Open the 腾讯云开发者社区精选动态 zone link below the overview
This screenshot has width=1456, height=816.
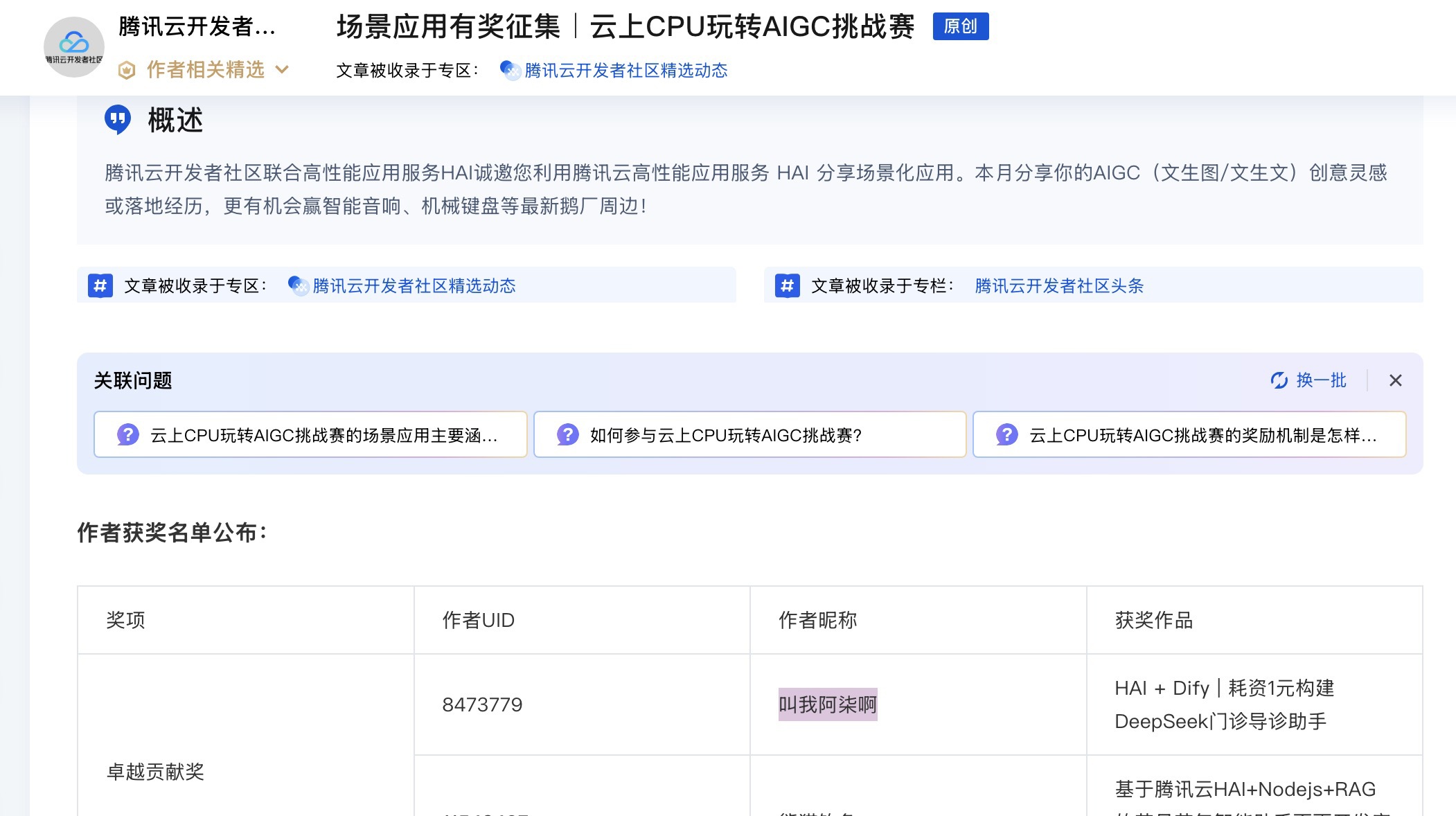[x=414, y=285]
